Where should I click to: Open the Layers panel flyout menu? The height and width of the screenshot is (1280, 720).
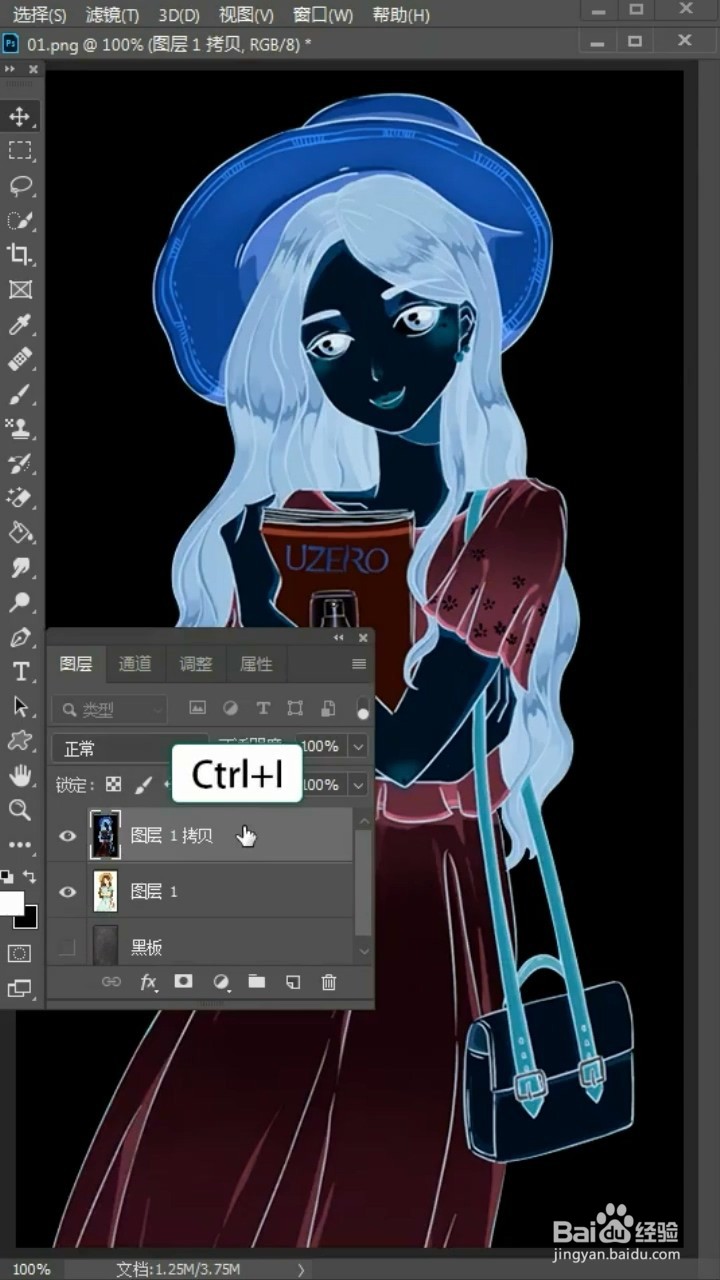tap(359, 664)
